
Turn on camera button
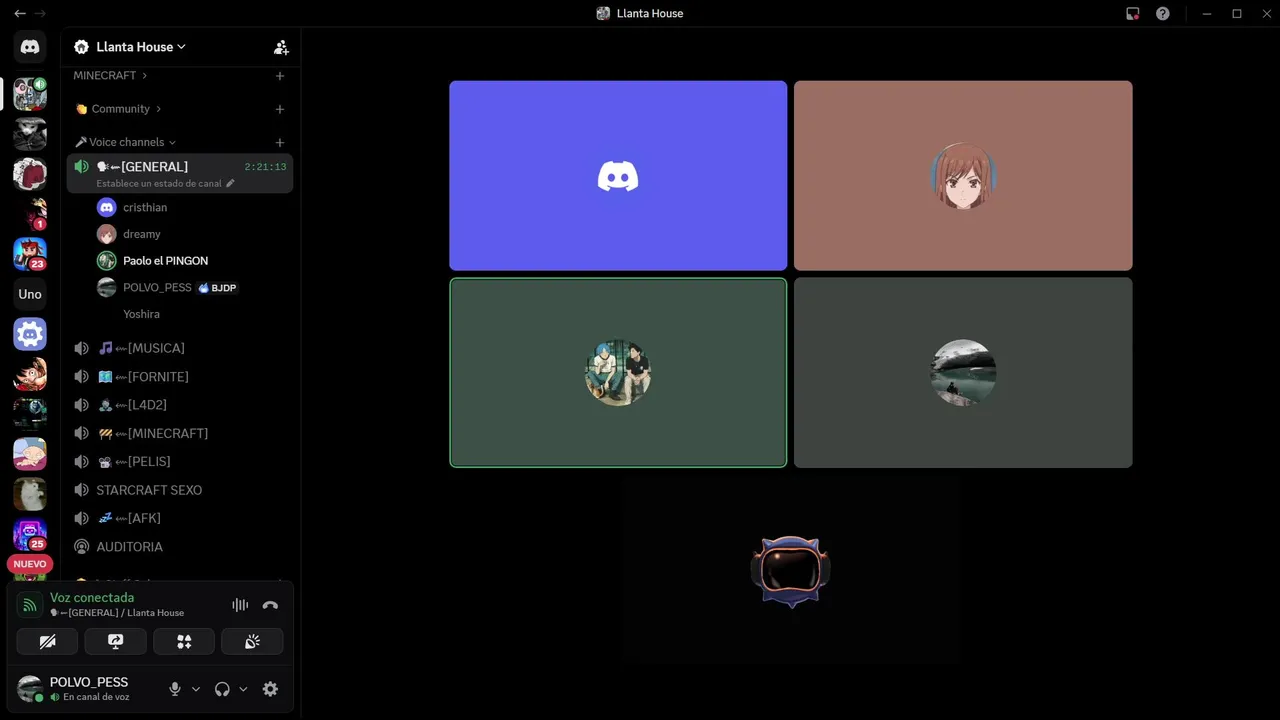coord(47,641)
